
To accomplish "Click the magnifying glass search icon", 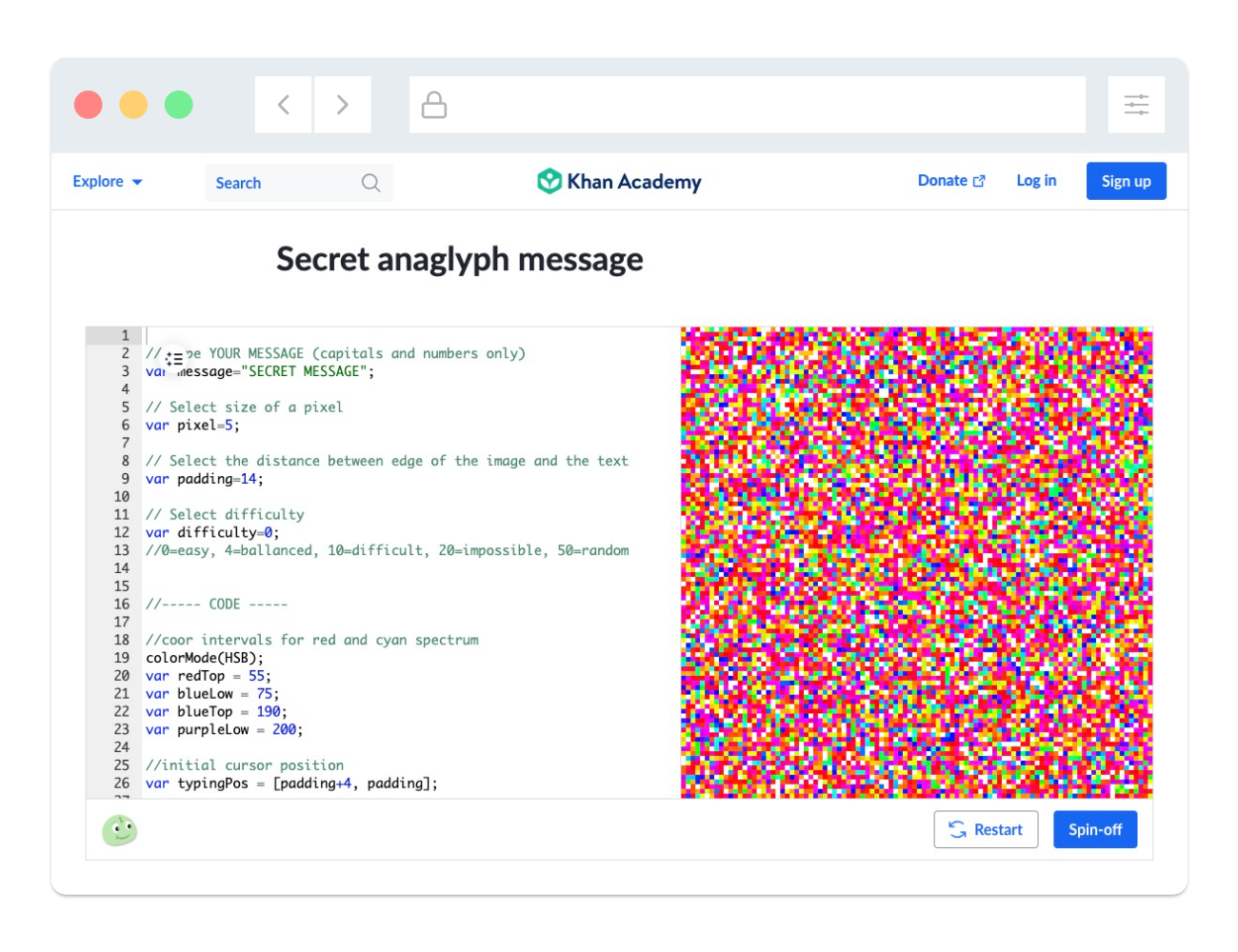I will coord(370,183).
